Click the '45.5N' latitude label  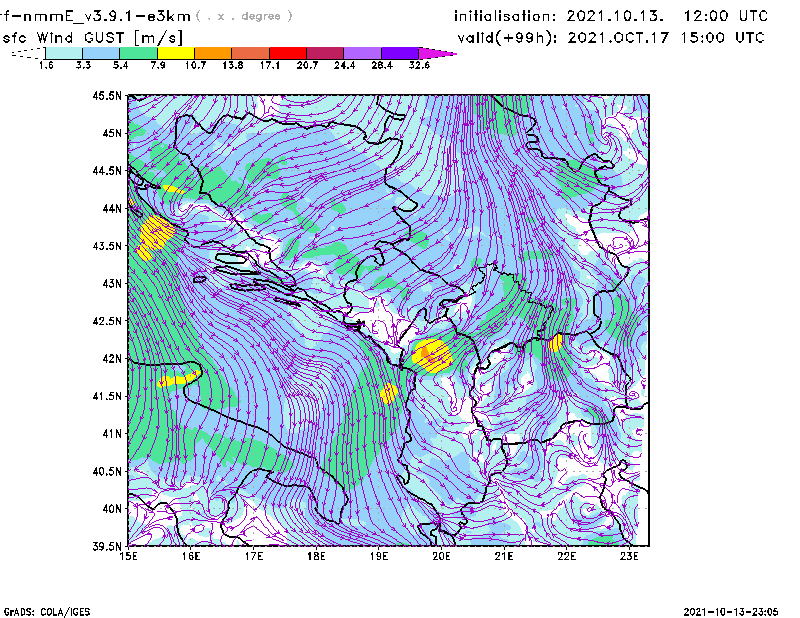pos(107,95)
